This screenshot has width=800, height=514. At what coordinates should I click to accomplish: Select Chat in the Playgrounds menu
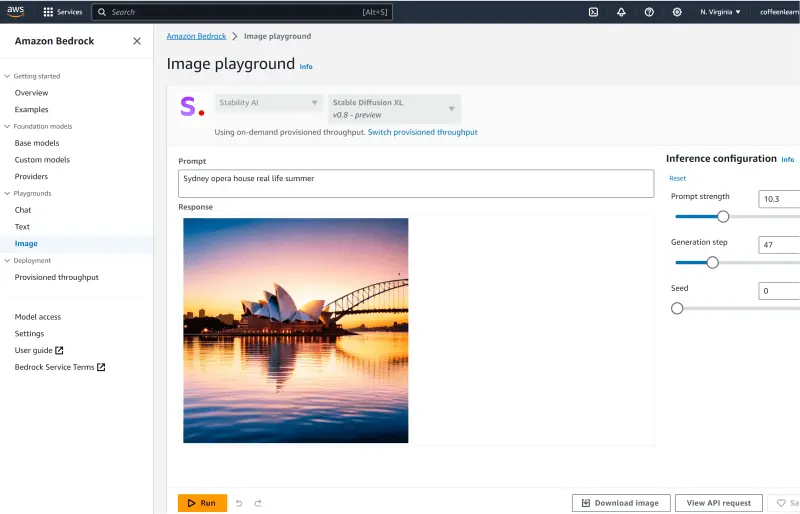pos(23,210)
